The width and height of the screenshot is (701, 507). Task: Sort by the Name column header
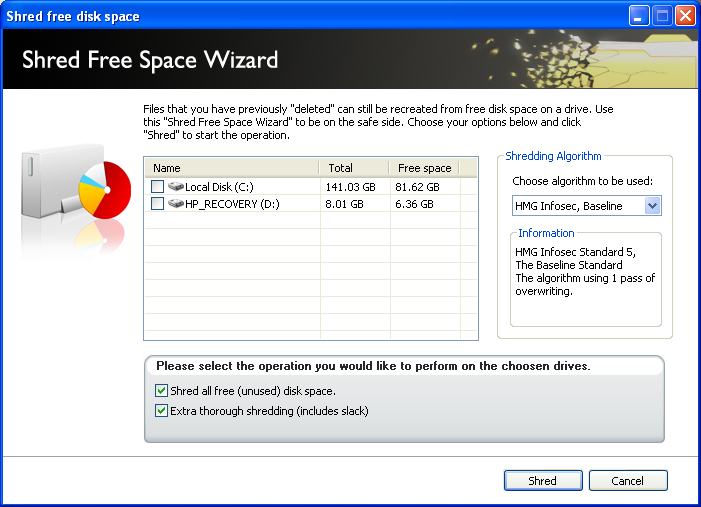point(232,168)
